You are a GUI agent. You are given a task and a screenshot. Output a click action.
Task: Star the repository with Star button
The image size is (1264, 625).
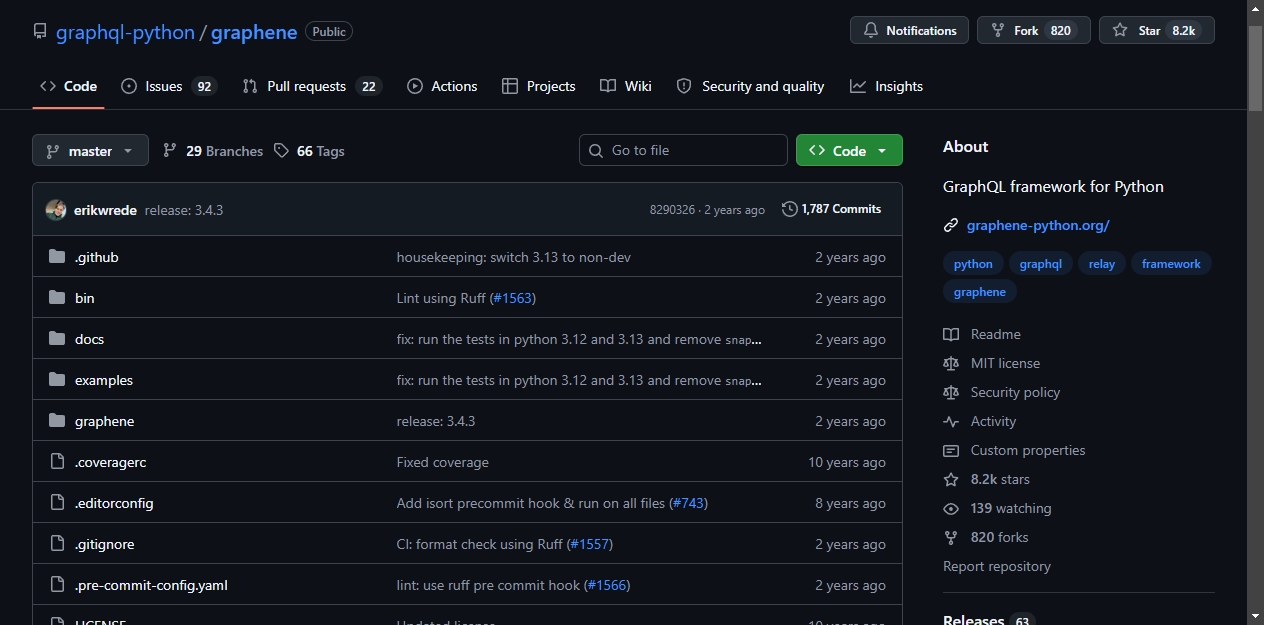1156,30
